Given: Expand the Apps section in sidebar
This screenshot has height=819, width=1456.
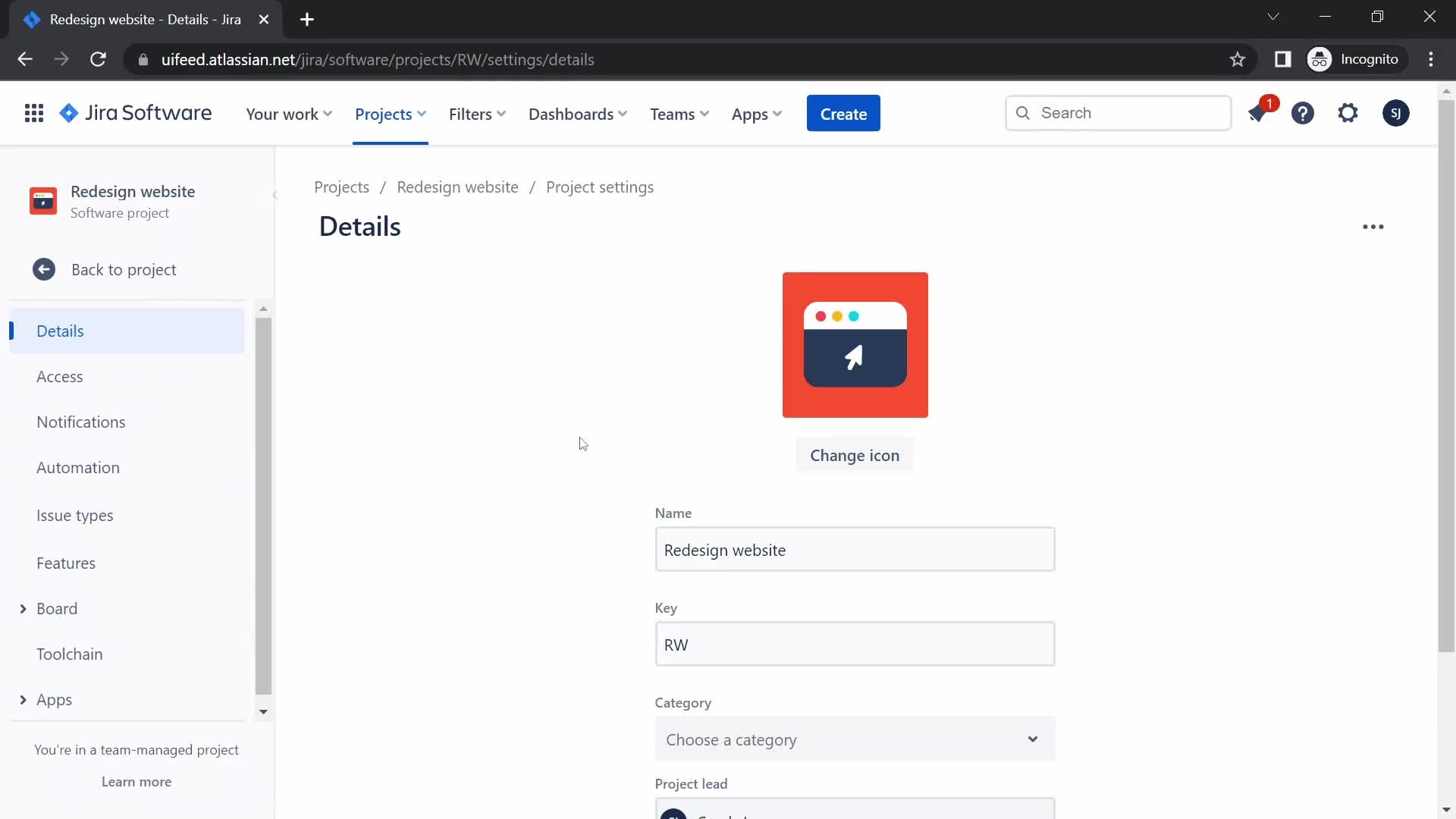Looking at the screenshot, I should [22, 698].
